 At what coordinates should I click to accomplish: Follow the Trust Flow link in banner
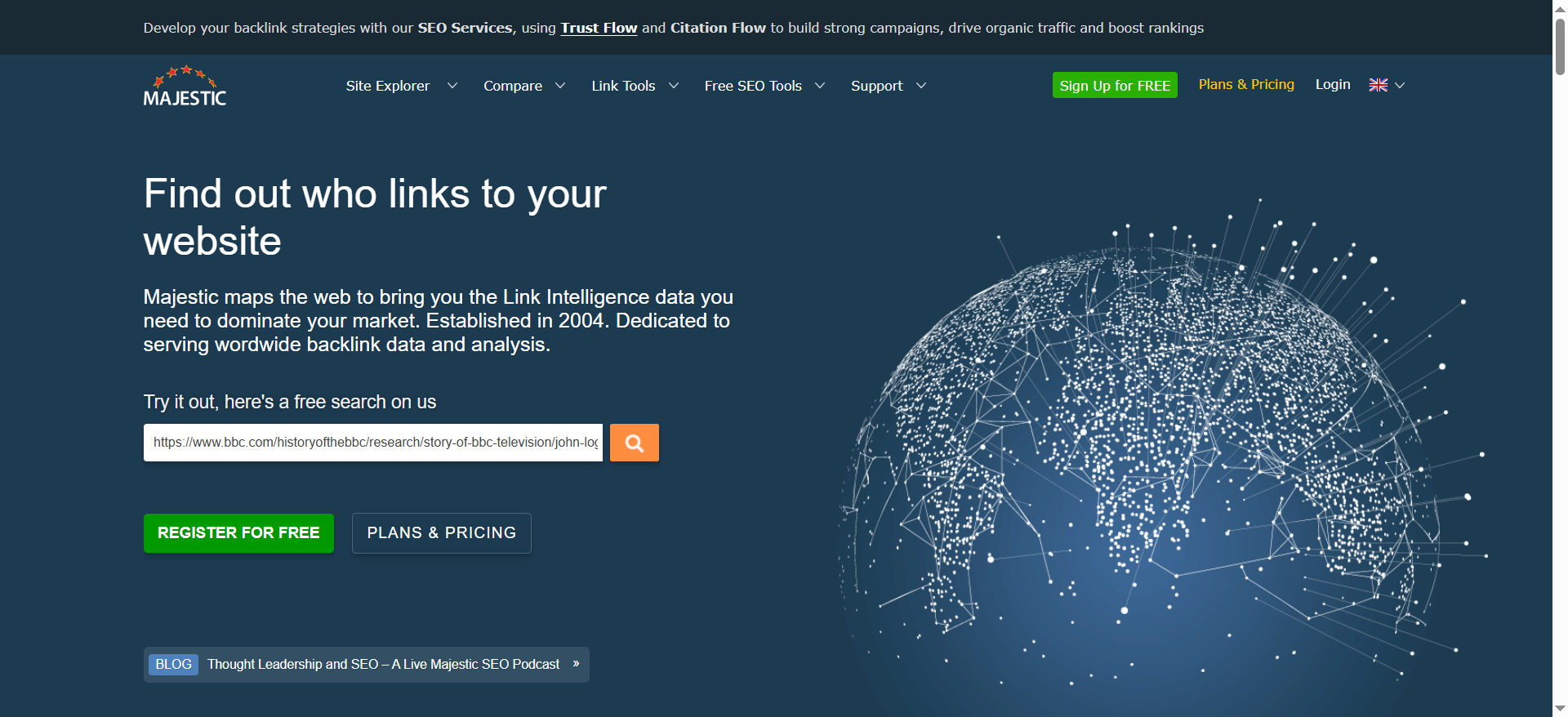(599, 28)
